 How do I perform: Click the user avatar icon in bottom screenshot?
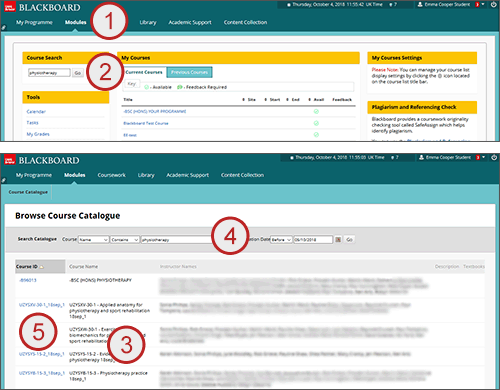pos(421,157)
